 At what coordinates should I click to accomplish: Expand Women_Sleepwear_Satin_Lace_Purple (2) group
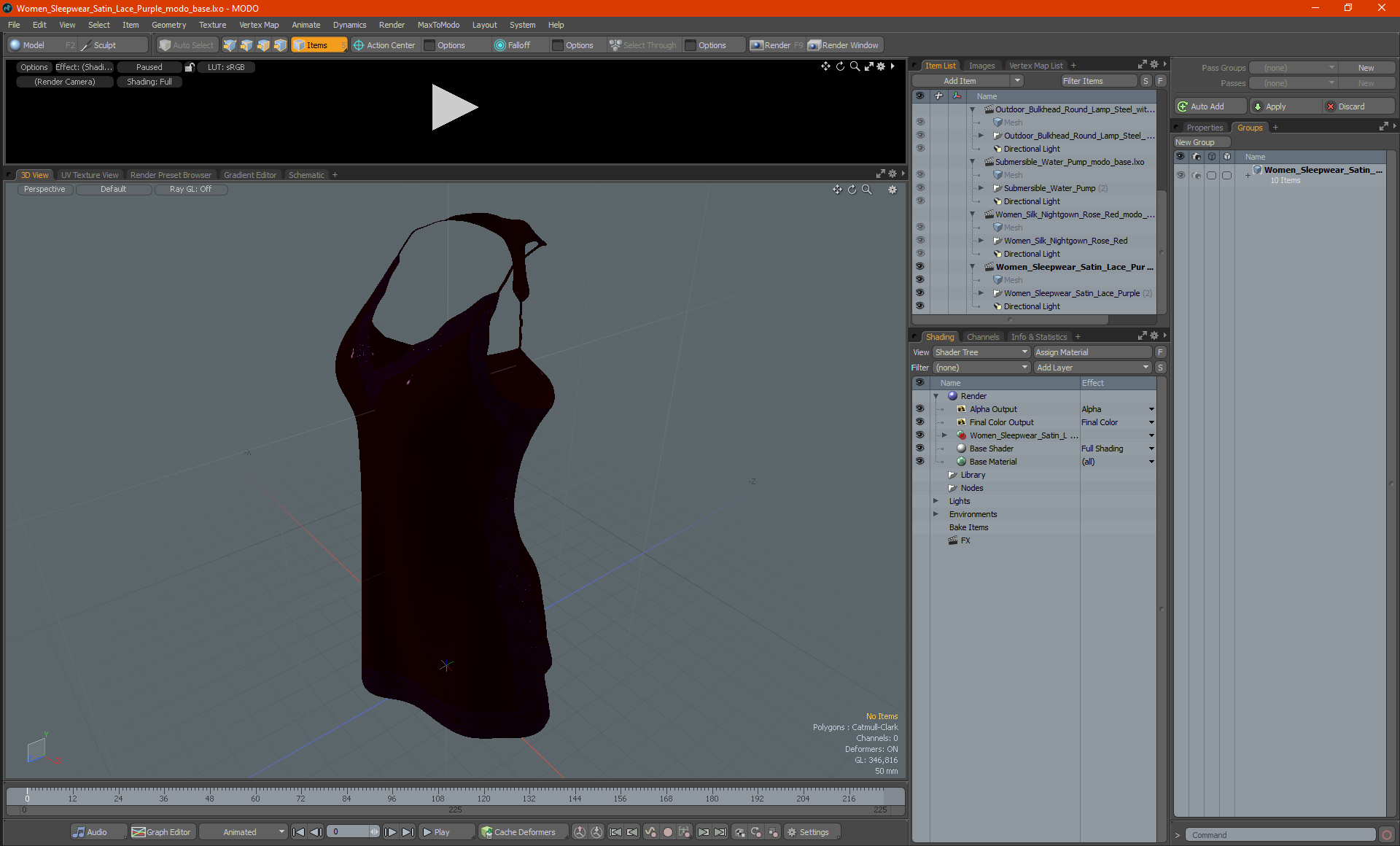981,293
